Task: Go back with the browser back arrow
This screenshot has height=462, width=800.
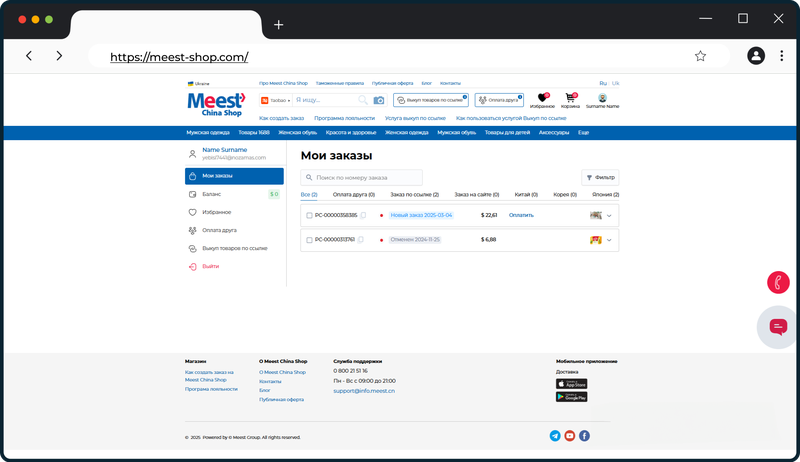Action: [x=29, y=56]
